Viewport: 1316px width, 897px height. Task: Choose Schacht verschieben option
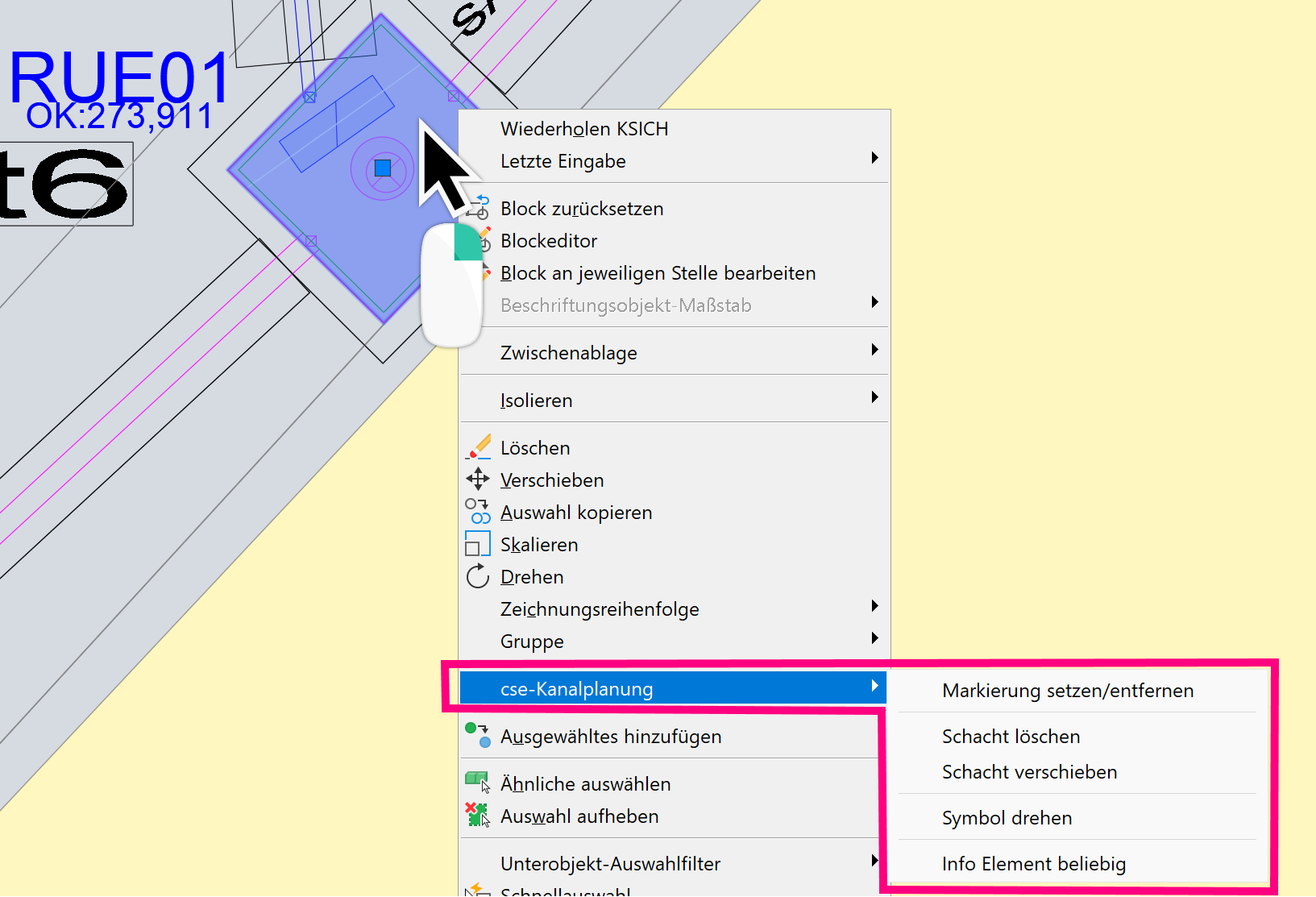(1029, 772)
